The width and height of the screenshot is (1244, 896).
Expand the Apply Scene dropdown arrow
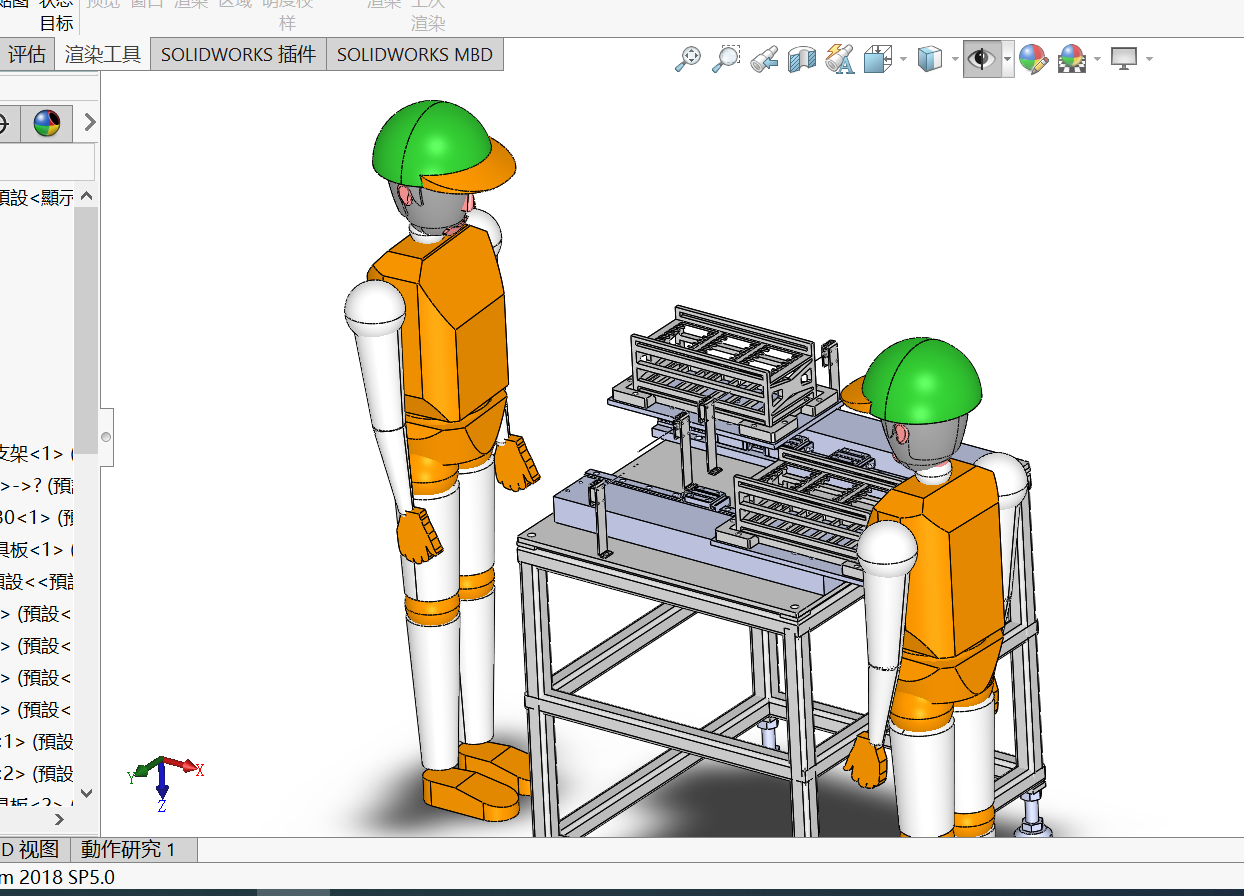(1097, 59)
